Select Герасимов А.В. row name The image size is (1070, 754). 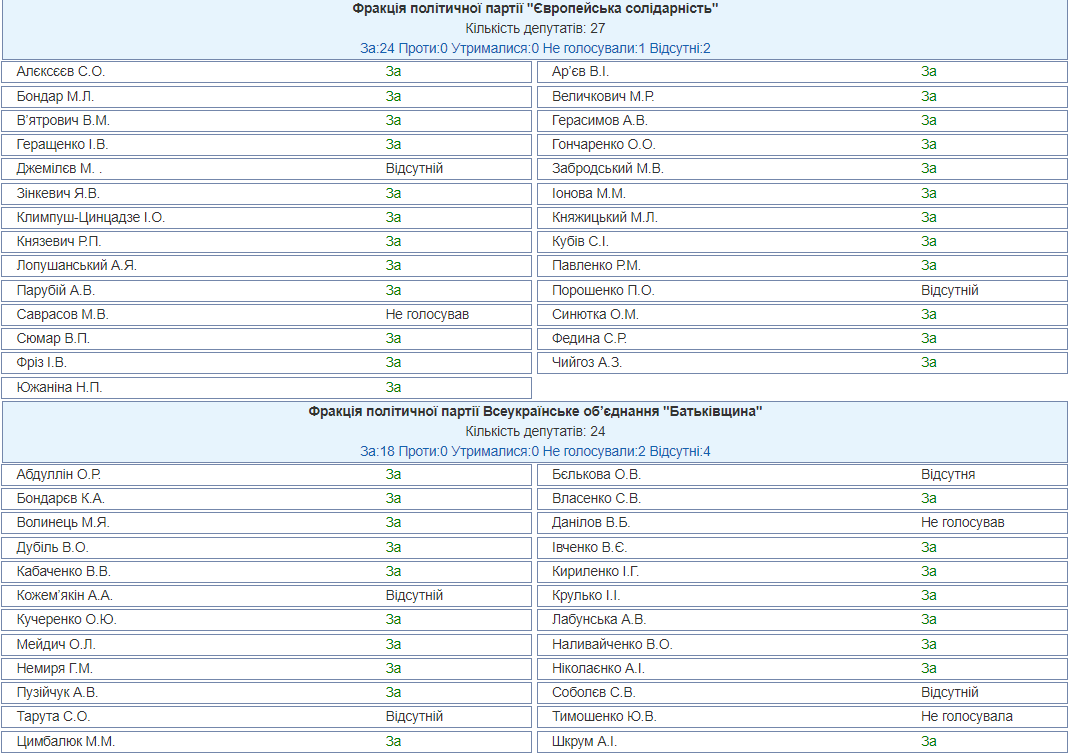(x=600, y=120)
